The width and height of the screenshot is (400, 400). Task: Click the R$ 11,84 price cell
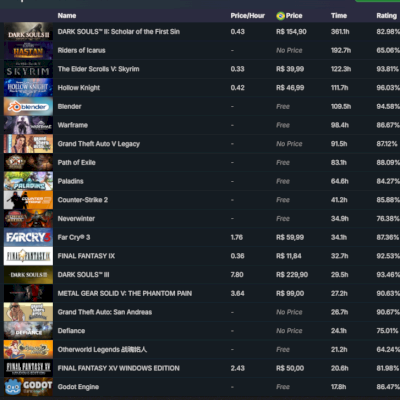pos(289,256)
